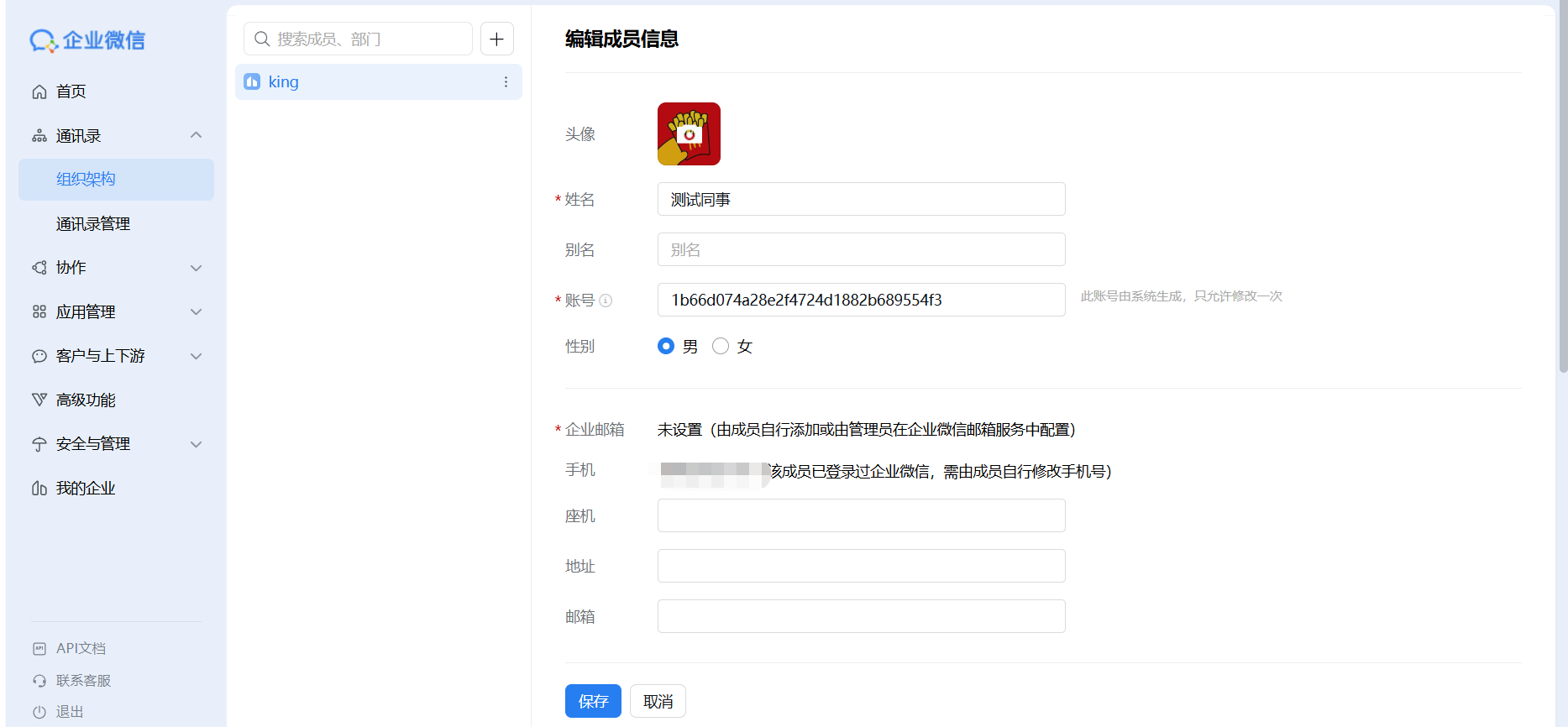Open the API文档 link
1568x727 pixels.
tap(81, 648)
